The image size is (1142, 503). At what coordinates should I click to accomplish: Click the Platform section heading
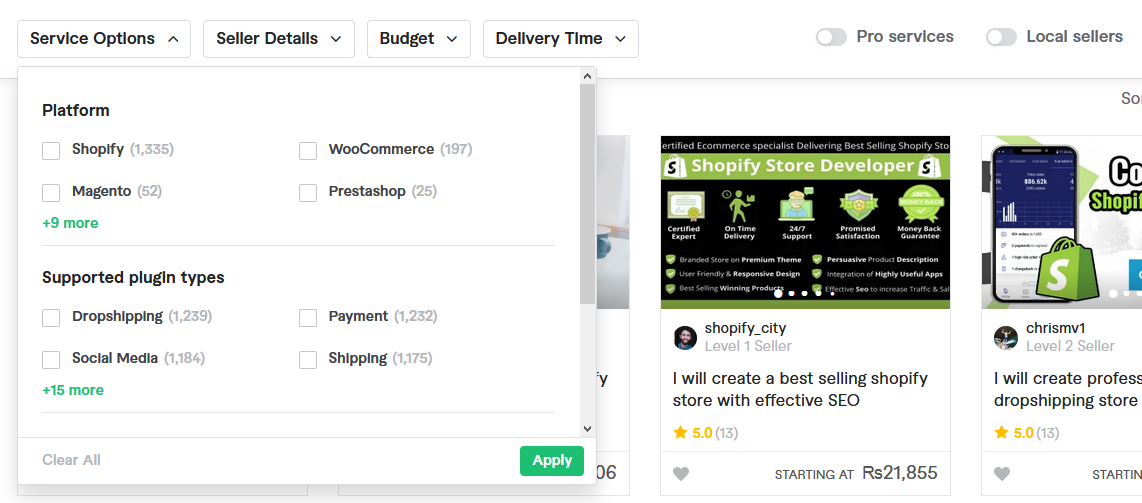click(76, 111)
